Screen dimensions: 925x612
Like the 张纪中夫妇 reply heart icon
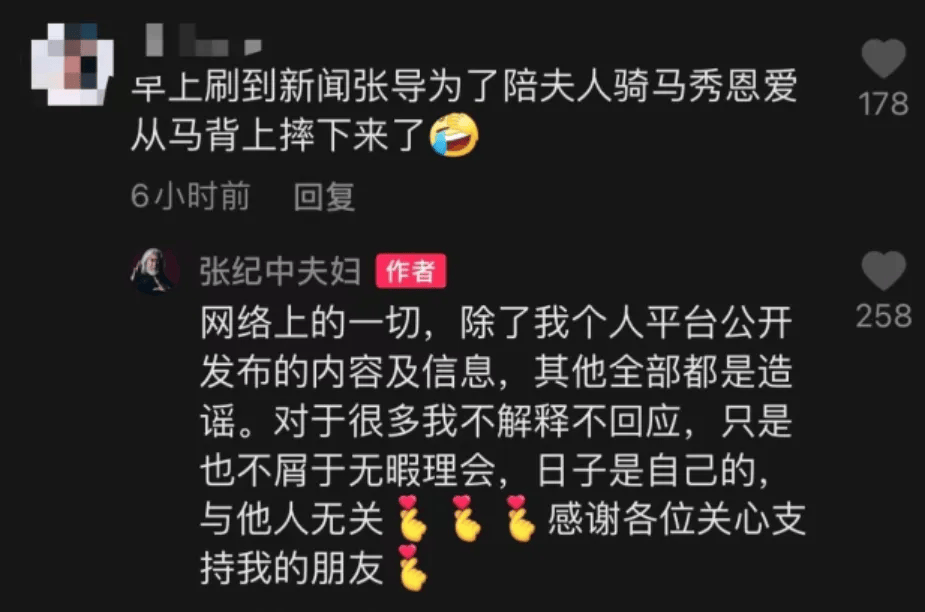[x=883, y=270]
